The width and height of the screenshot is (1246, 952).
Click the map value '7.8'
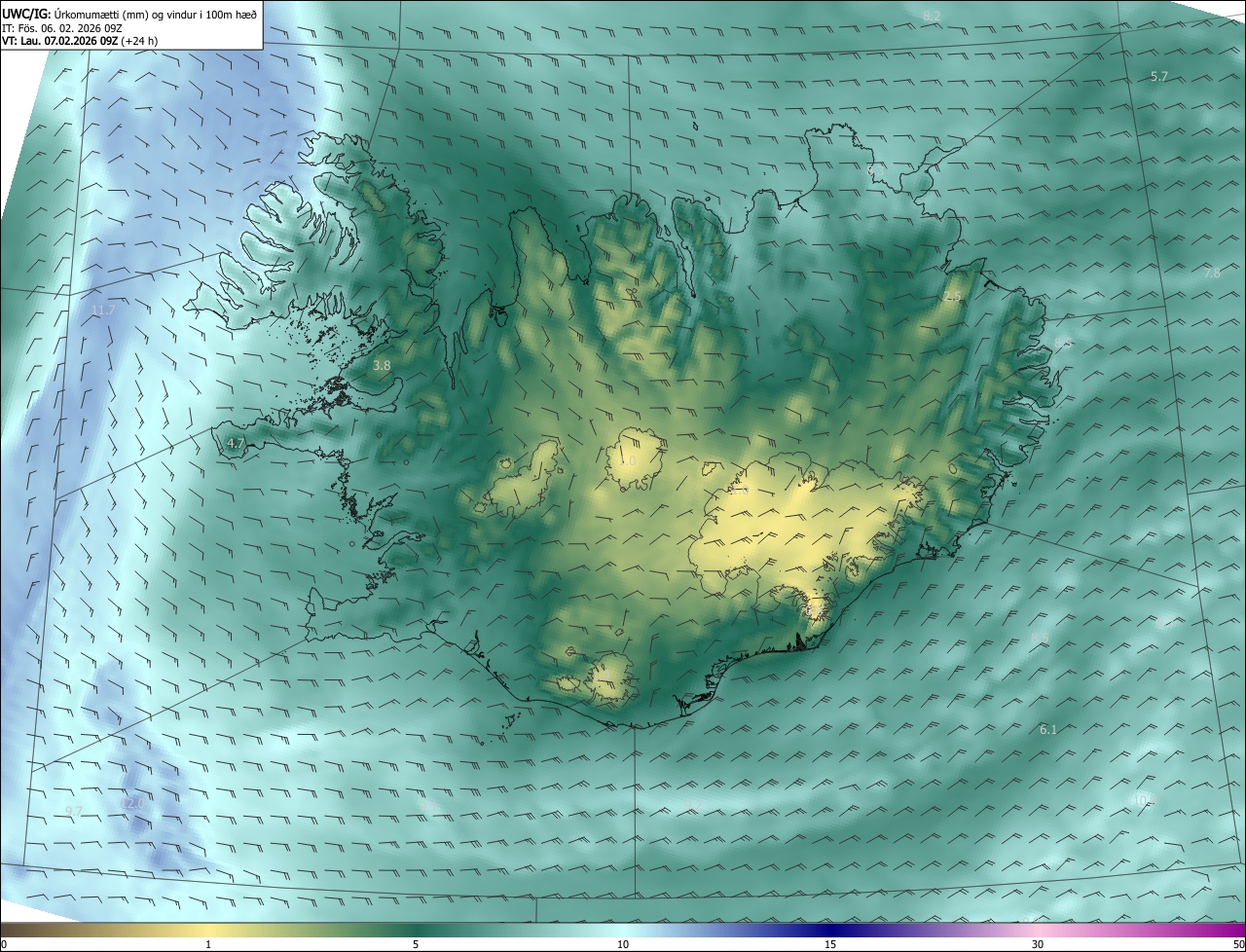[1212, 274]
